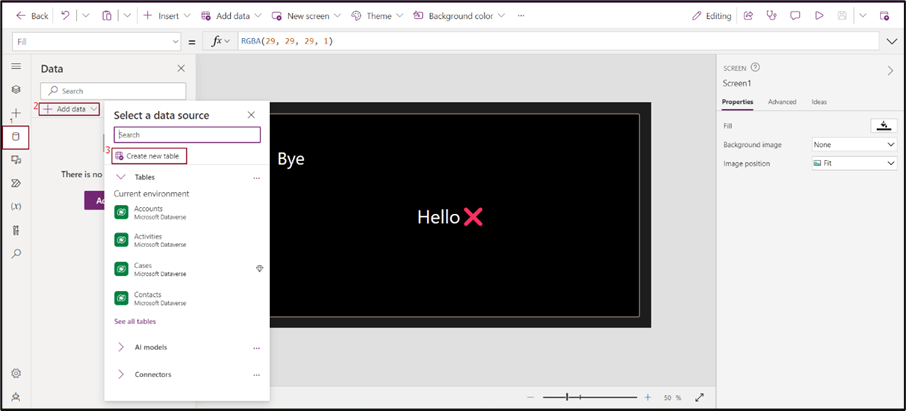Open Tree view layers icon

pyautogui.click(x=16, y=89)
